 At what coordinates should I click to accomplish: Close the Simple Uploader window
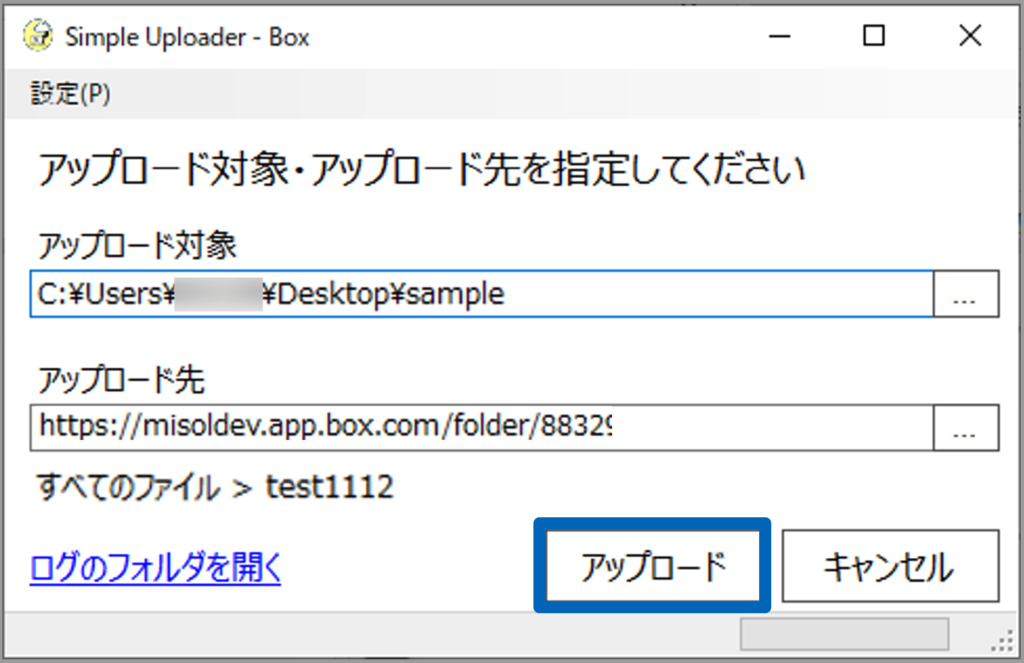click(969, 37)
